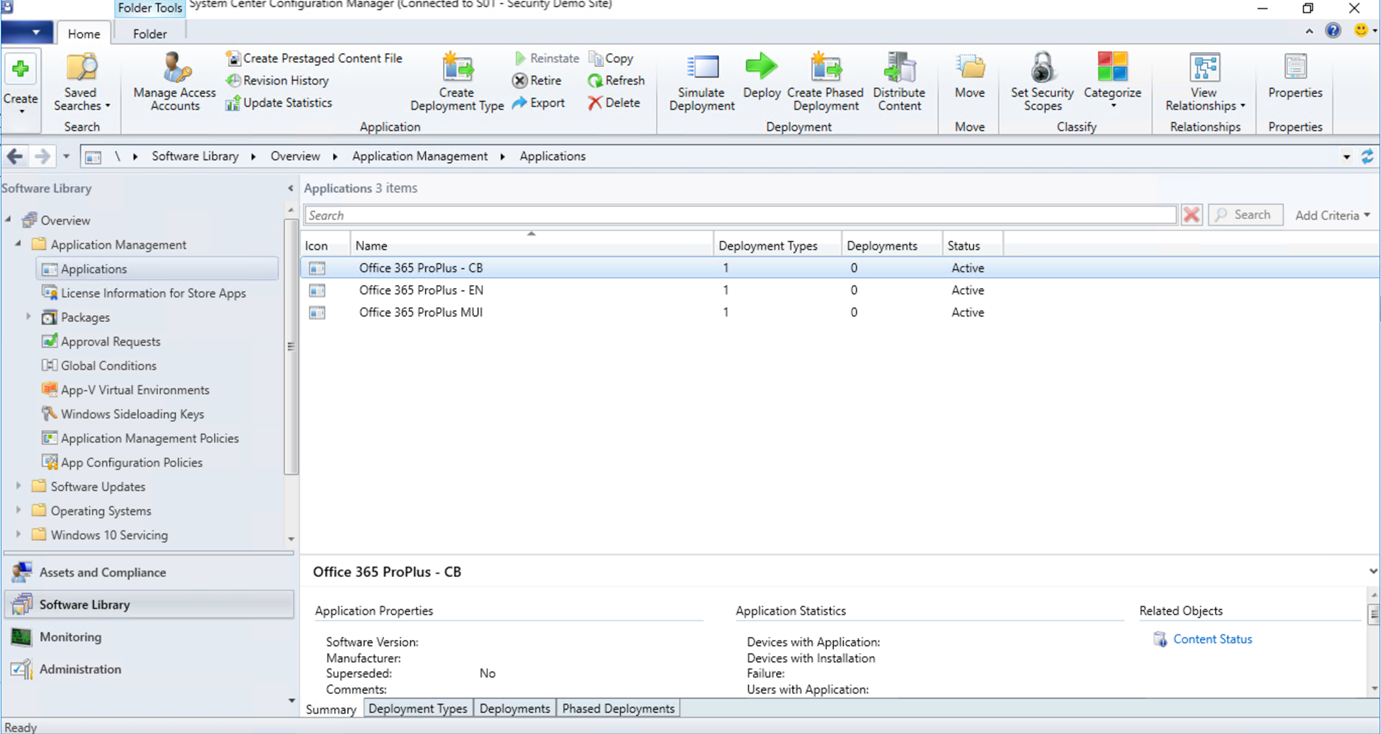Switch to the Home ribbon tab
Viewport: 1381px width, 734px height.
(x=84, y=34)
